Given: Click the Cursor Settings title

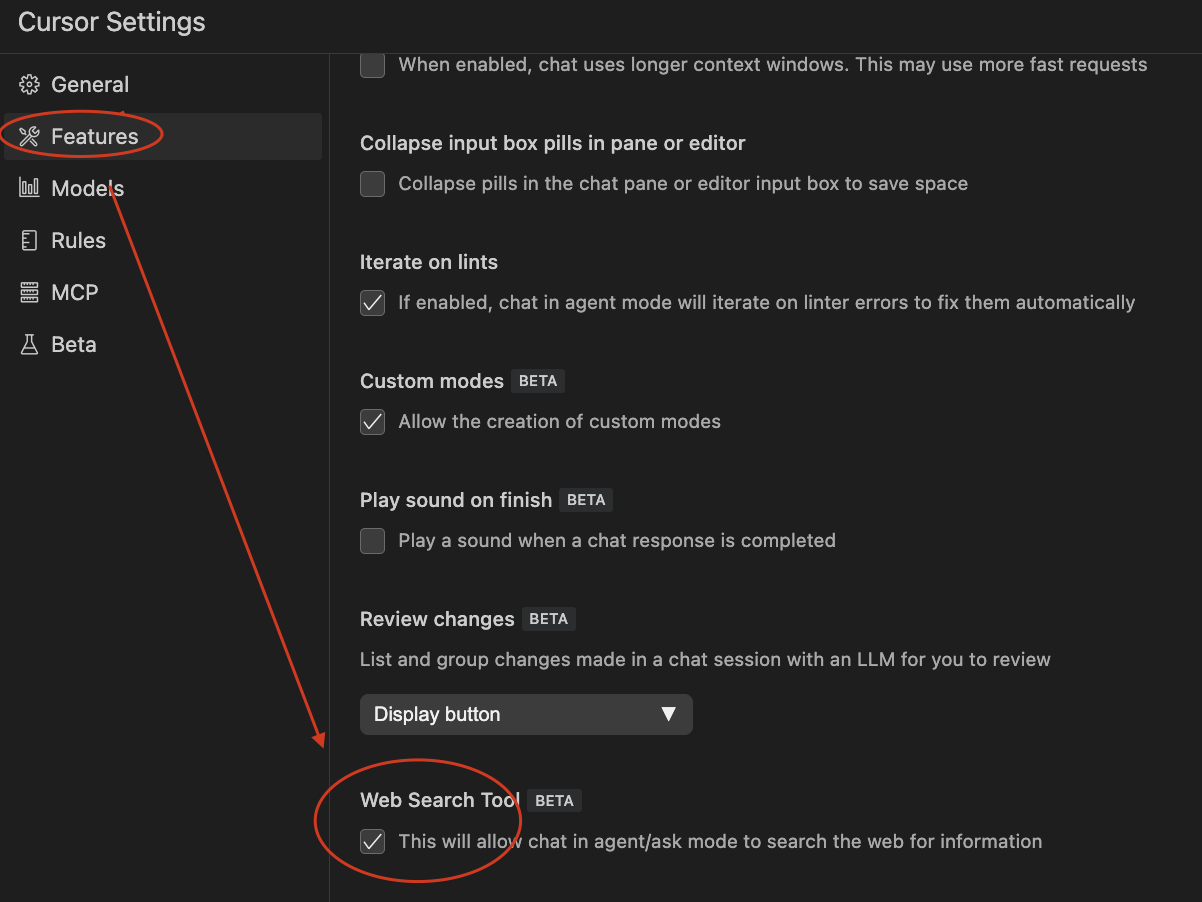Looking at the screenshot, I should [x=112, y=23].
